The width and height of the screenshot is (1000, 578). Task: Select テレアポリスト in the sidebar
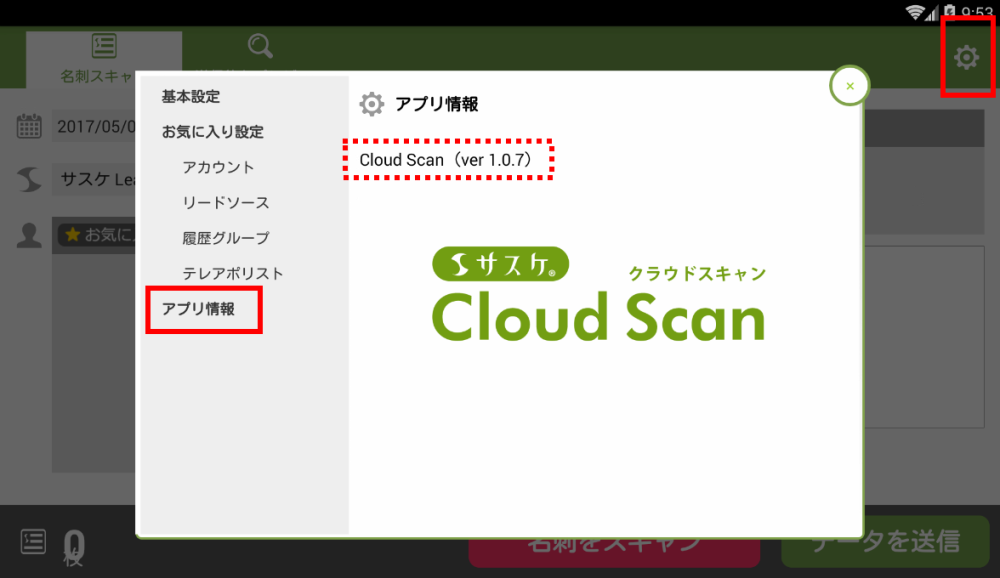(232, 273)
